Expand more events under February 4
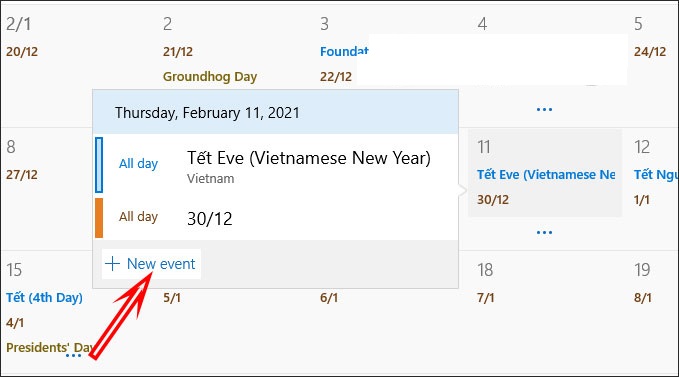Image resolution: width=679 pixels, height=377 pixels. pyautogui.click(x=544, y=110)
